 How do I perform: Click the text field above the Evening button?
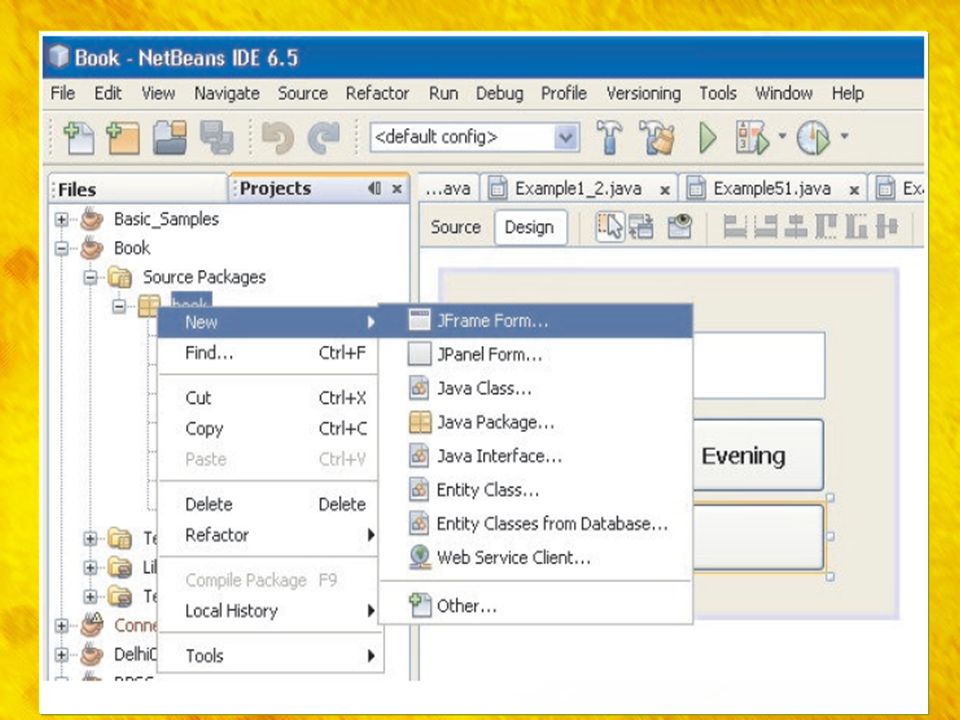point(759,366)
